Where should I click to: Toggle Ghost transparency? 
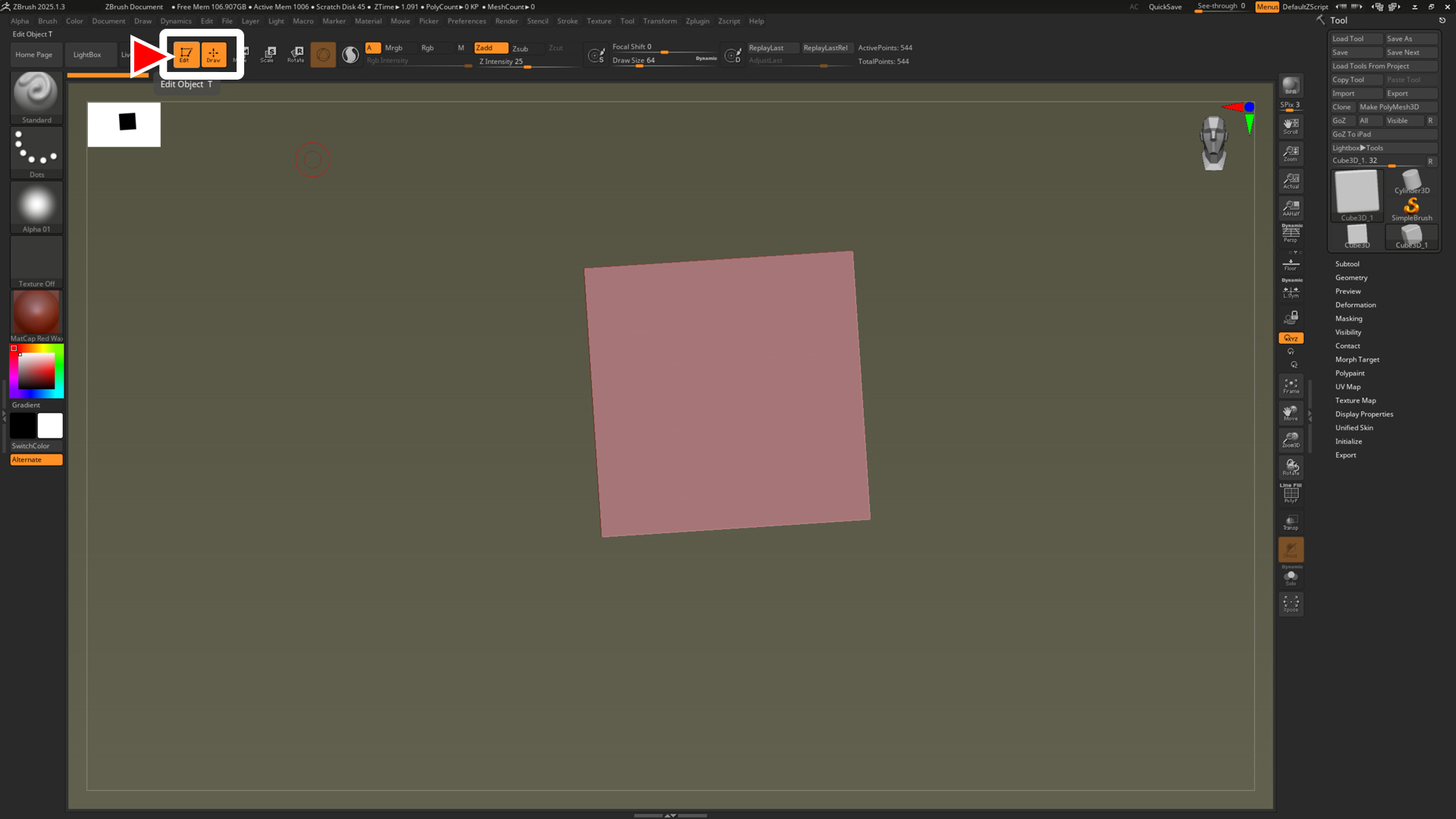pos(1291,549)
